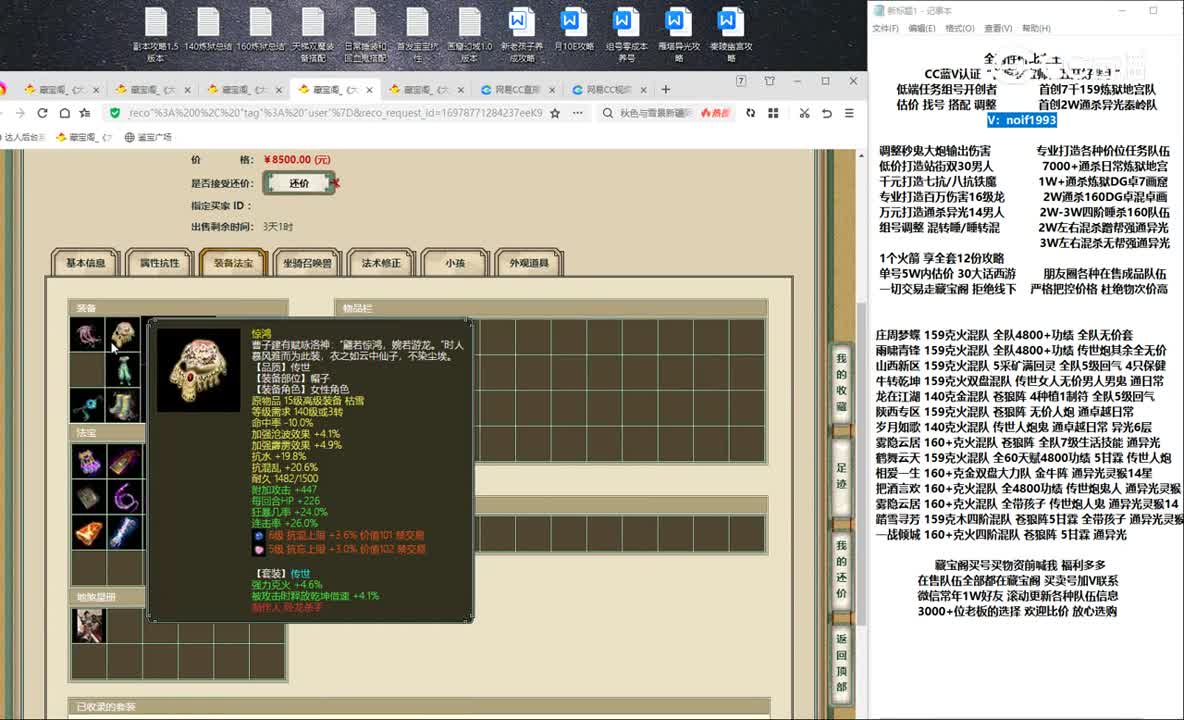Image resolution: width=1184 pixels, height=720 pixels.
Task: Open desktop document 月10E攻略
Action: [x=573, y=30]
